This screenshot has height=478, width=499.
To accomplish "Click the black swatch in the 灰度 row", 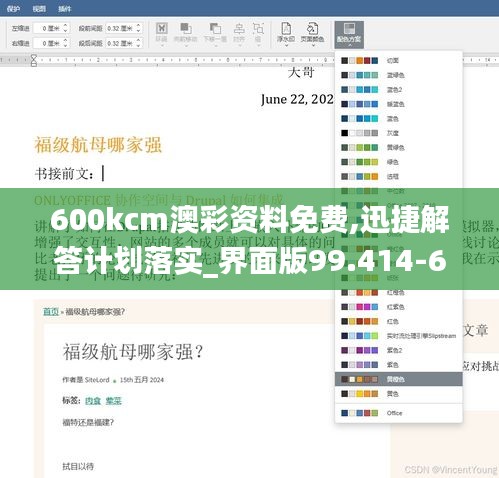I will tap(345, 133).
